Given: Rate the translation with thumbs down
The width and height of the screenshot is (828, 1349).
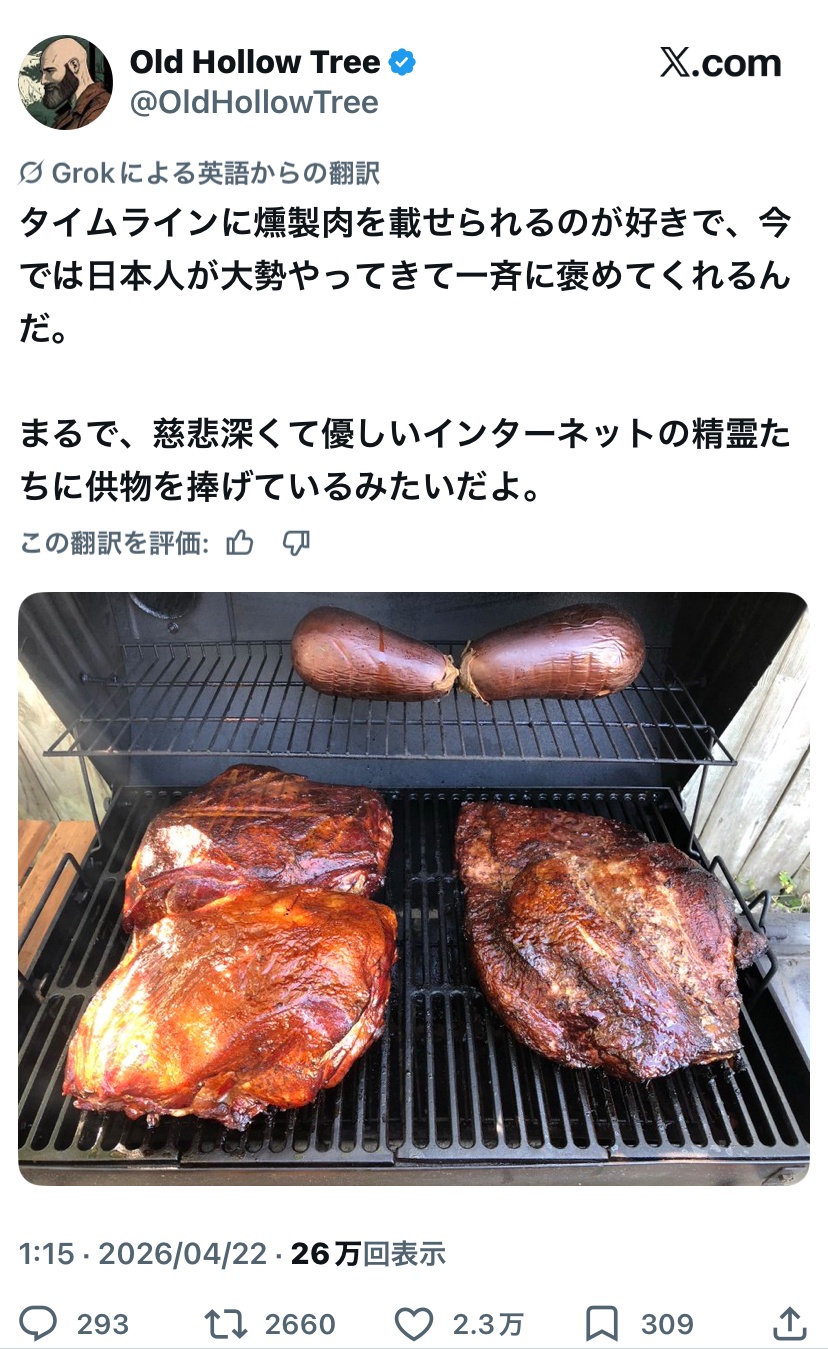Looking at the screenshot, I should (296, 543).
